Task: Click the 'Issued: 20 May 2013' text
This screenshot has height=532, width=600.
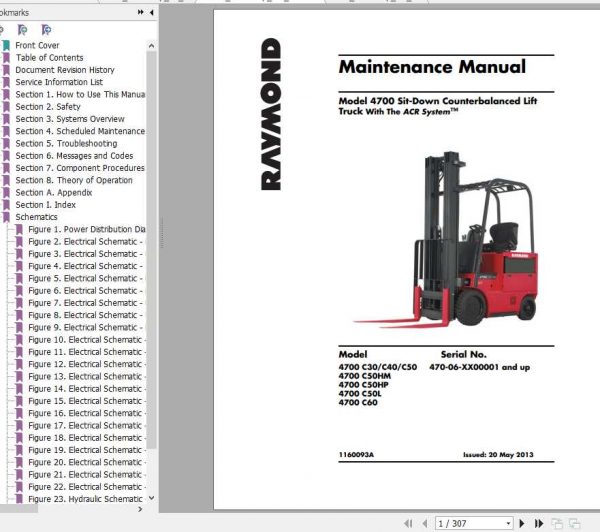Action: 498,455
